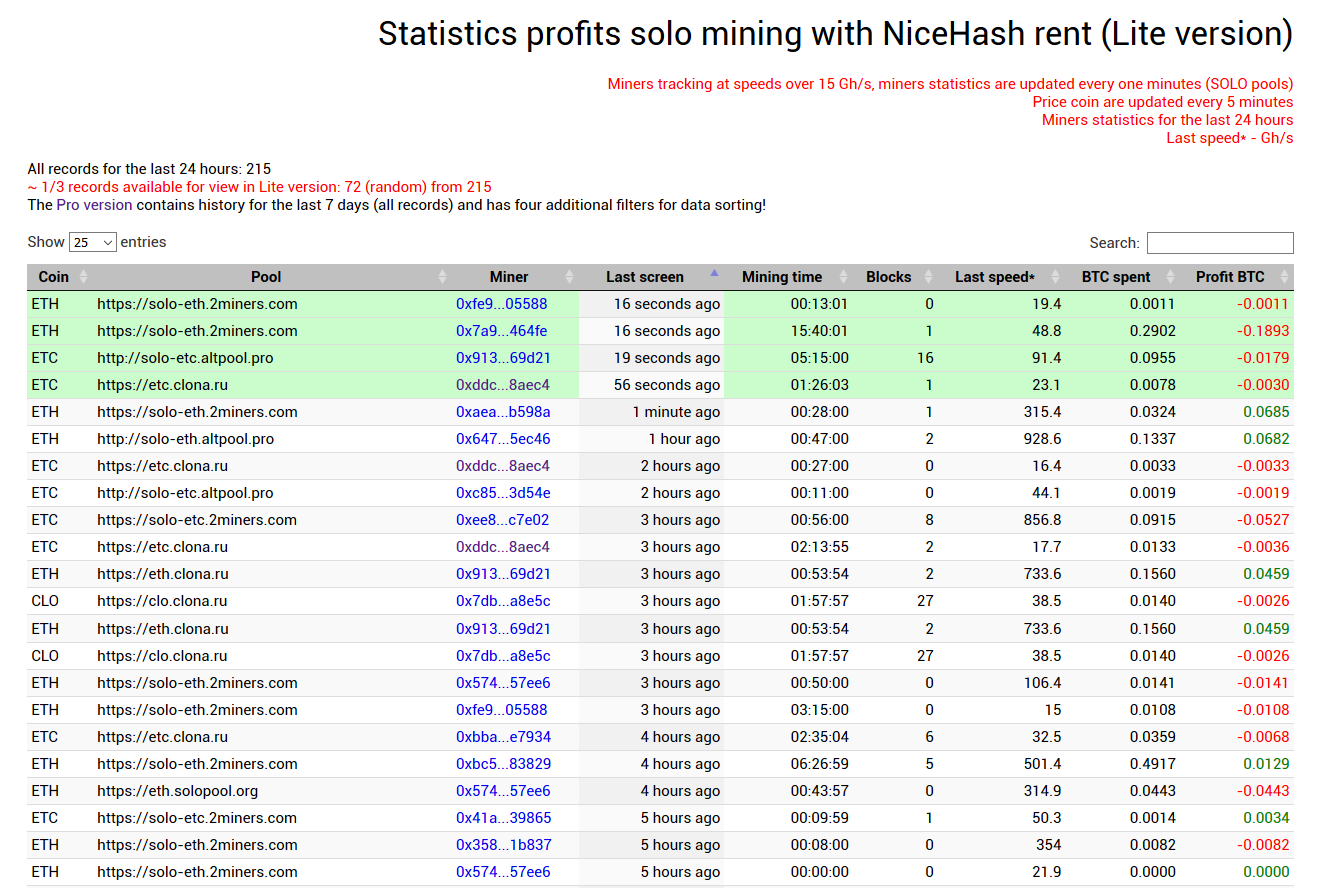The height and width of the screenshot is (888, 1320).
Task: Open miner link 0xbc5...83829
Action: pos(503,764)
